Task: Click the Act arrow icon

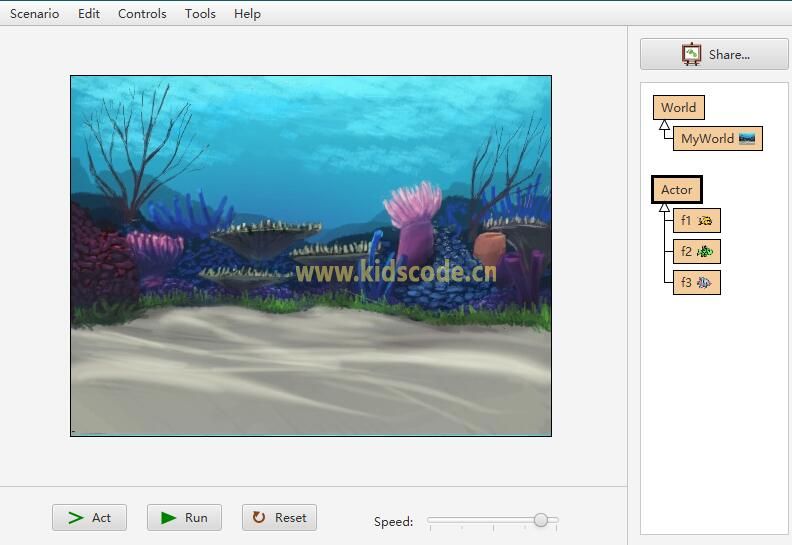Action: click(x=76, y=518)
